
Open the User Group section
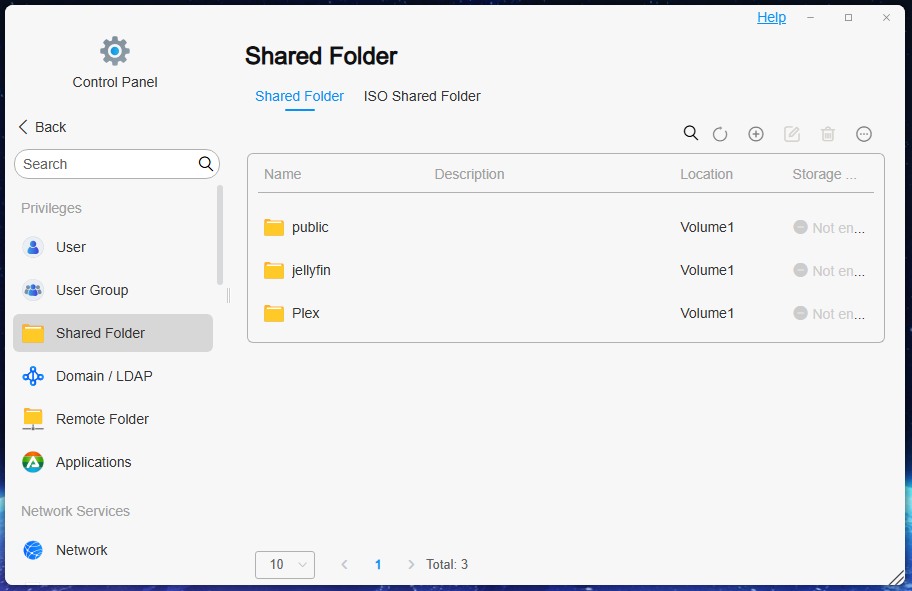113,290
